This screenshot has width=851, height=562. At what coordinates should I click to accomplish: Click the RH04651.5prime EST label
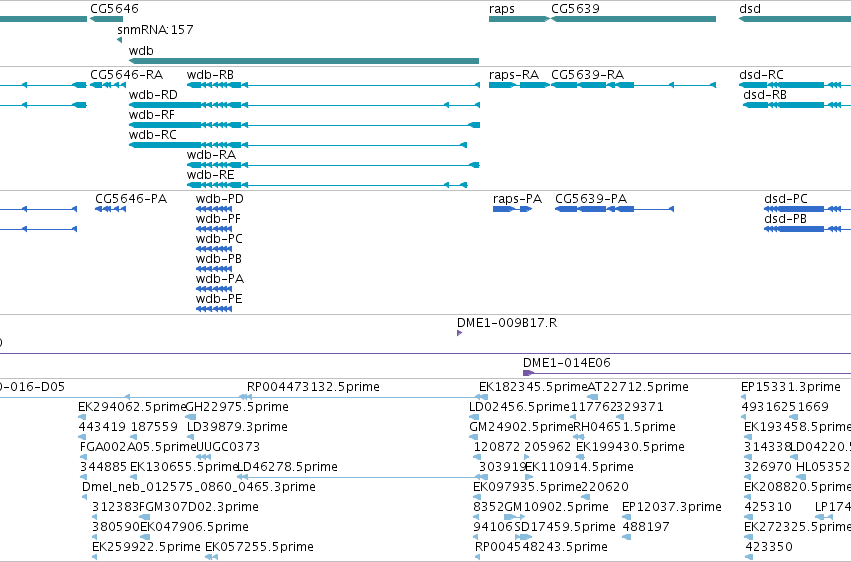click(x=625, y=427)
